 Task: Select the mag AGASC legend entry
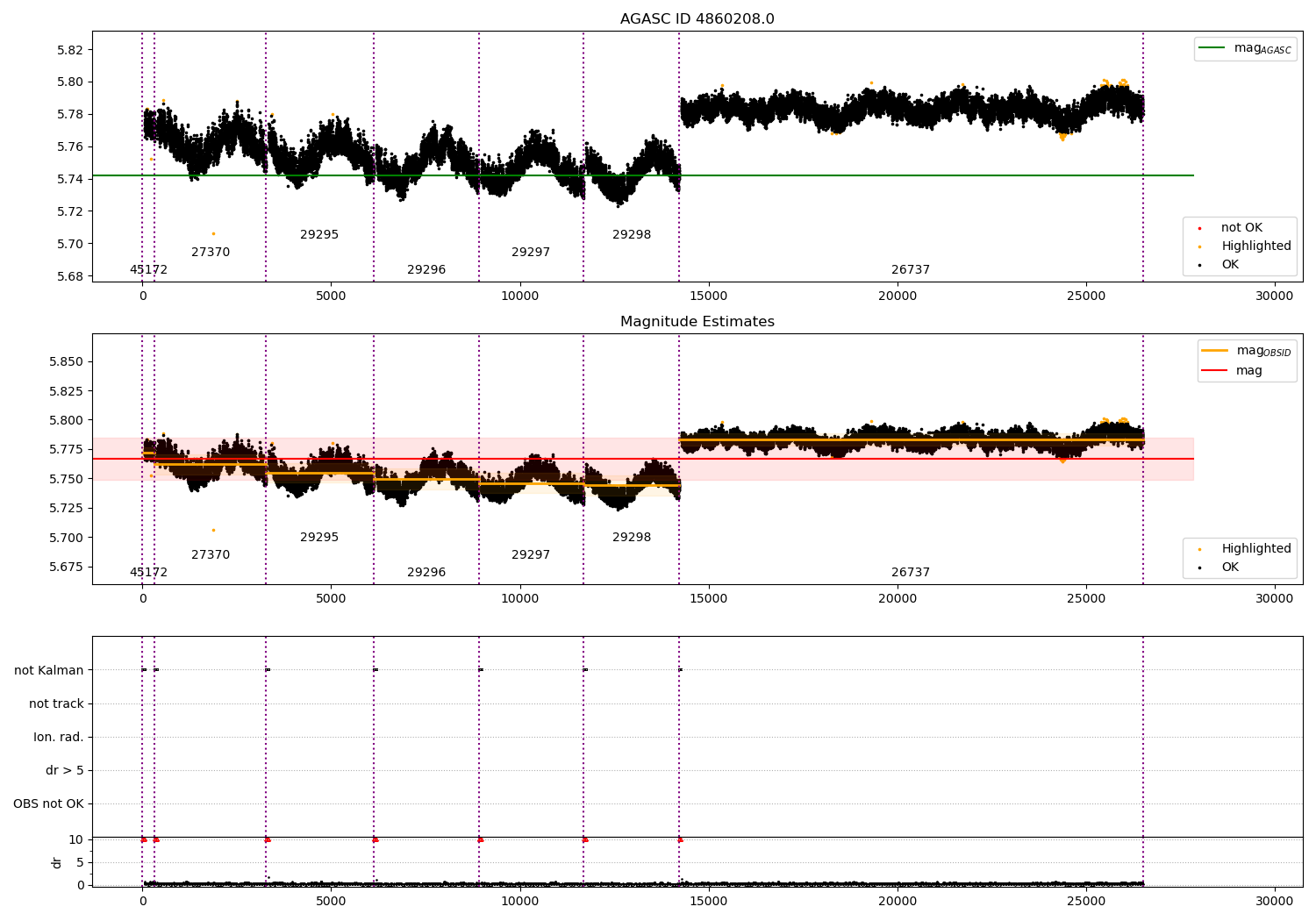tap(1245, 48)
